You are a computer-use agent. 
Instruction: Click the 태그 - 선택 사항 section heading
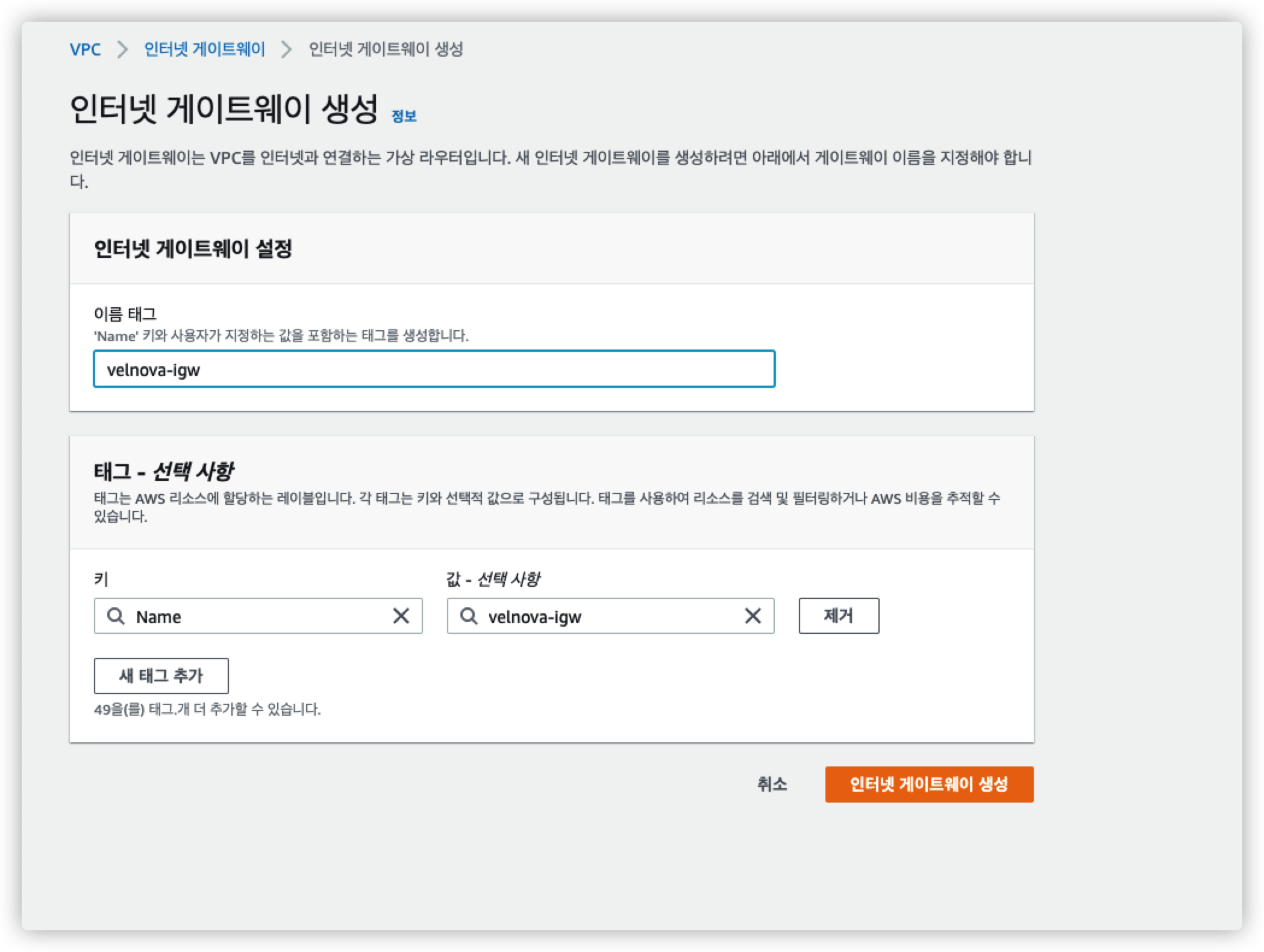coord(163,471)
